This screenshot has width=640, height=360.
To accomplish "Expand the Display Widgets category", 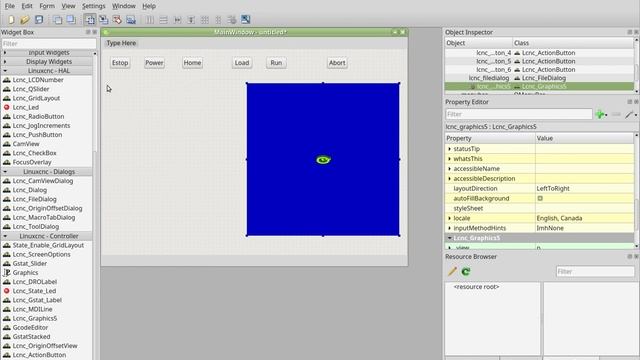I will (x=5, y=62).
